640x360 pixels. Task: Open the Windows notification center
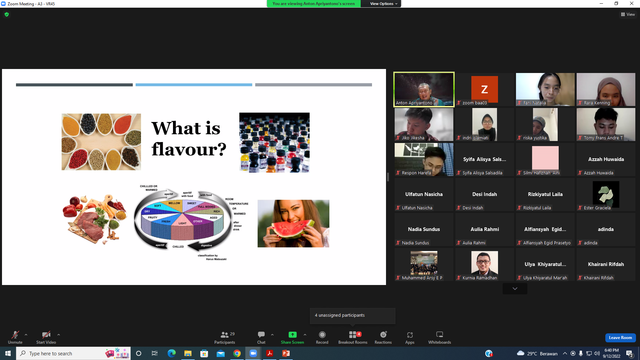click(x=630, y=353)
